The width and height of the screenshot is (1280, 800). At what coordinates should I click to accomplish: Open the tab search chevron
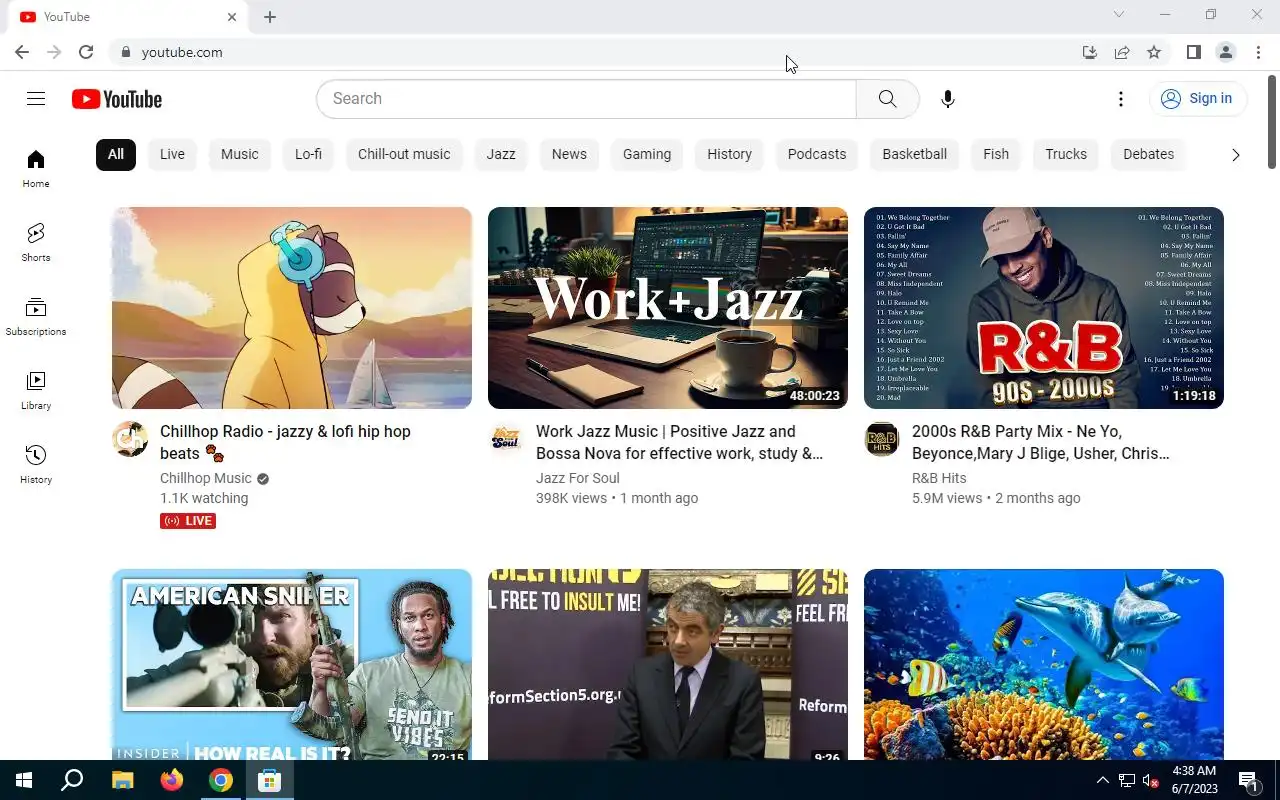pos(1119,14)
